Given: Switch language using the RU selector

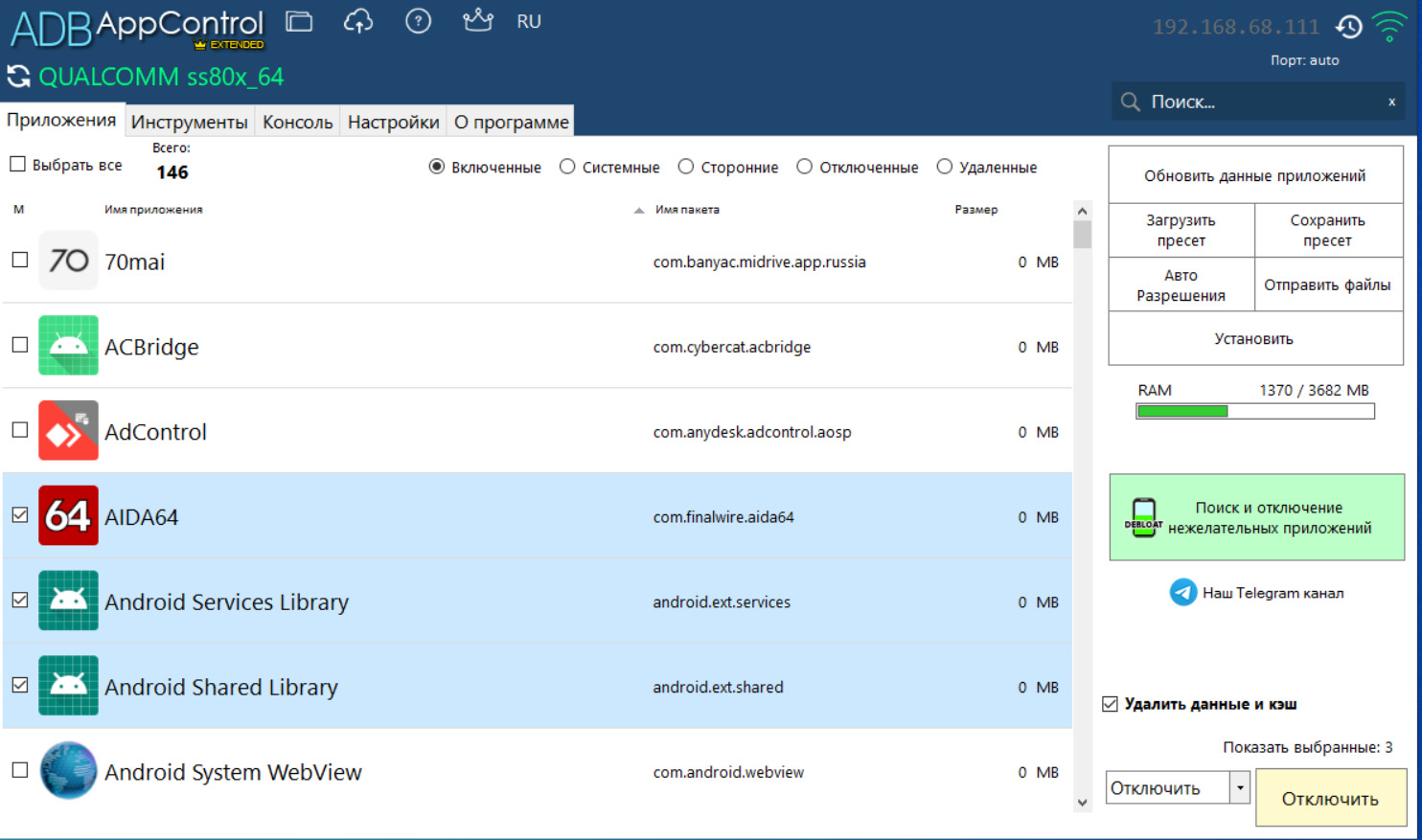Looking at the screenshot, I should 529,21.
